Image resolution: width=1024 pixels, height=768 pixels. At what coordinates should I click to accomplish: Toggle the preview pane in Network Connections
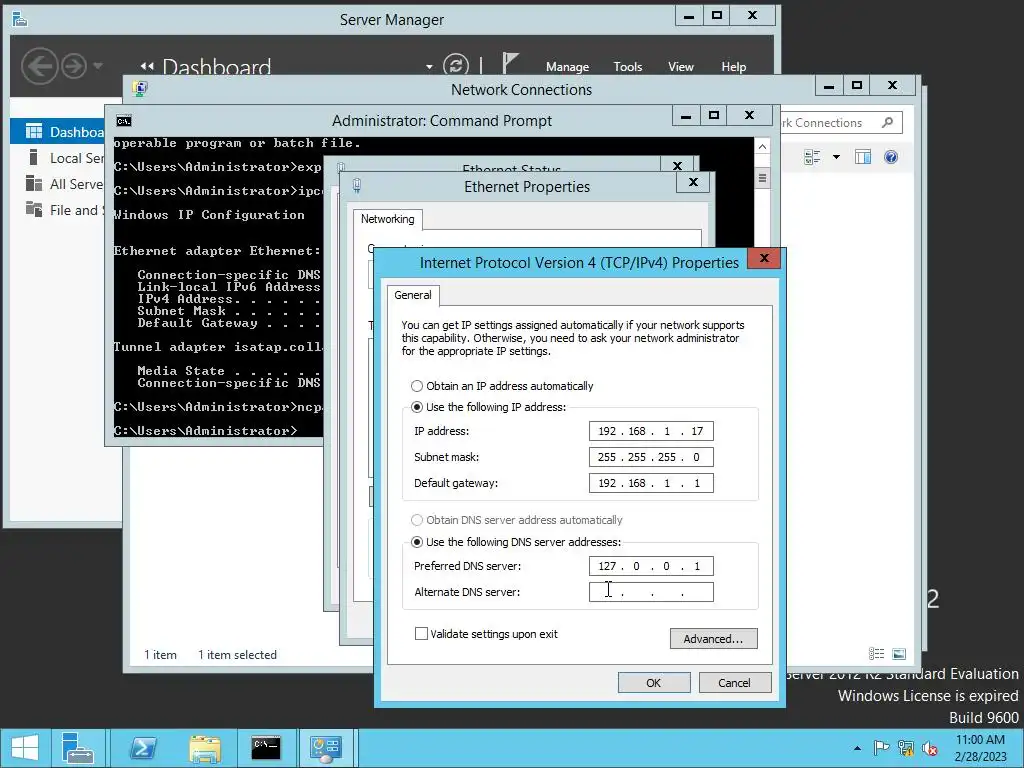tap(863, 157)
